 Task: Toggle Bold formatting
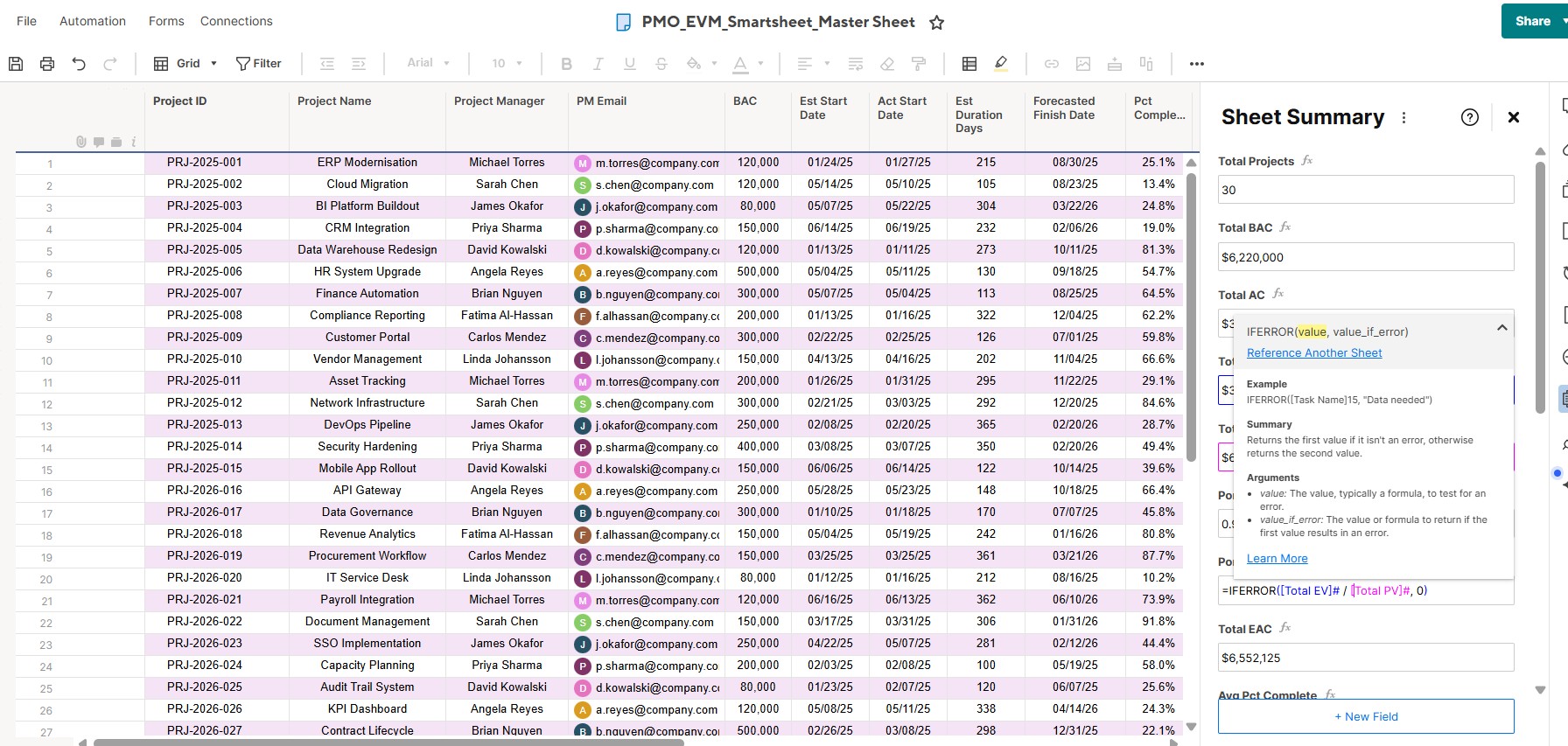tap(566, 64)
